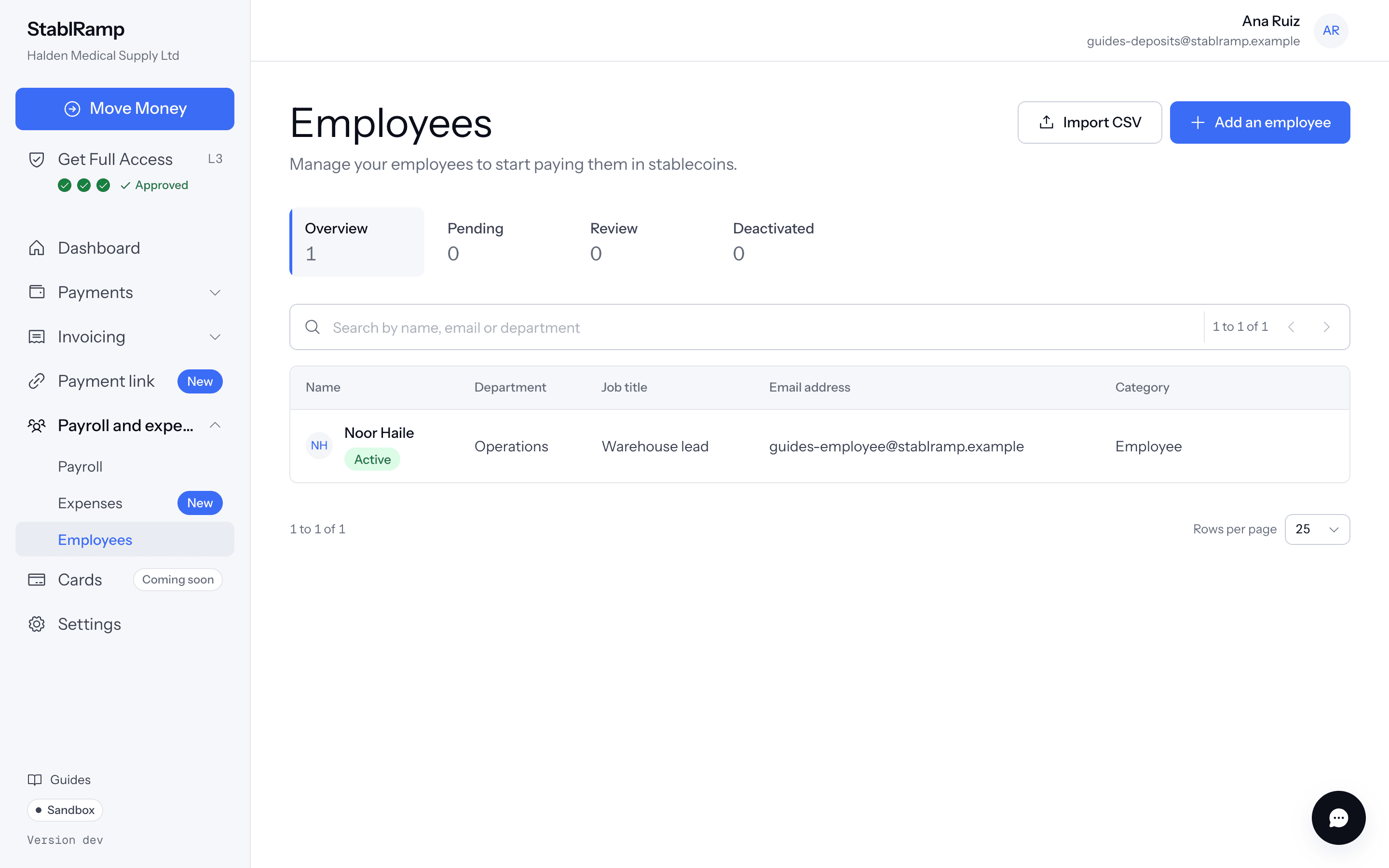The width and height of the screenshot is (1389, 868).
Task: Click the Dashboard home icon
Action: [x=37, y=248]
